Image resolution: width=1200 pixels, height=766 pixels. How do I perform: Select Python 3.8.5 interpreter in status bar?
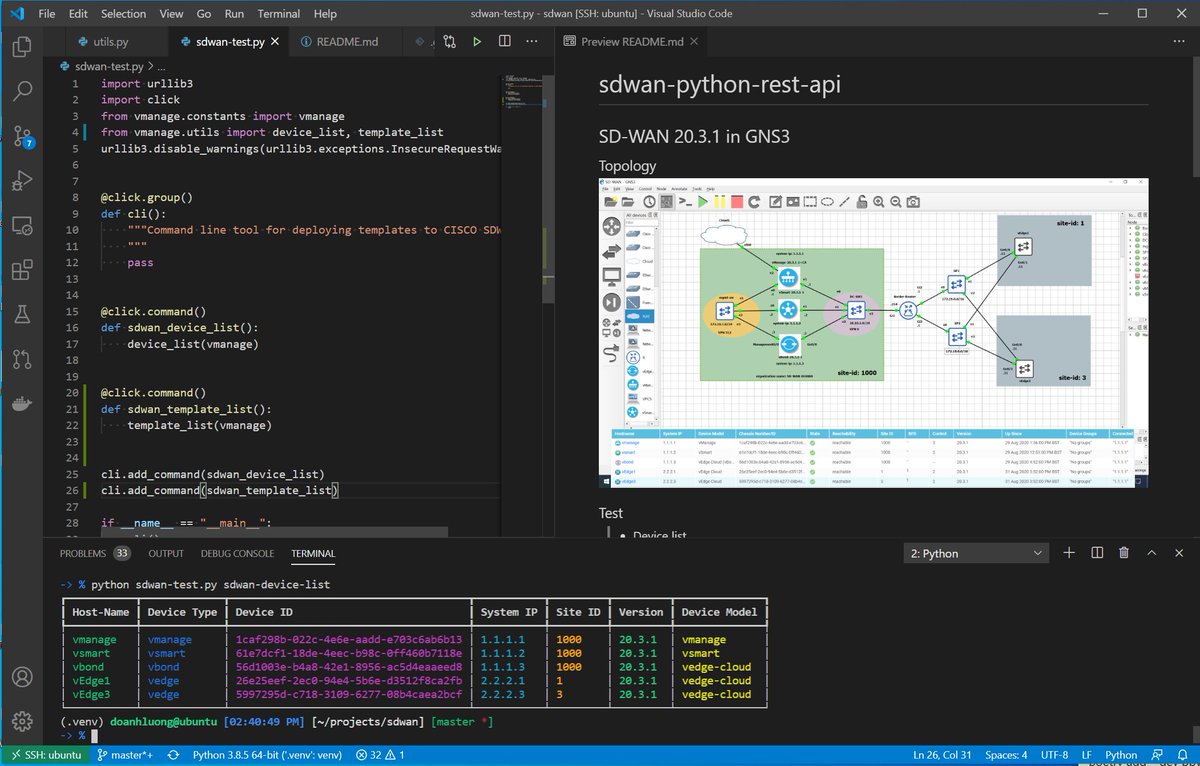266,755
